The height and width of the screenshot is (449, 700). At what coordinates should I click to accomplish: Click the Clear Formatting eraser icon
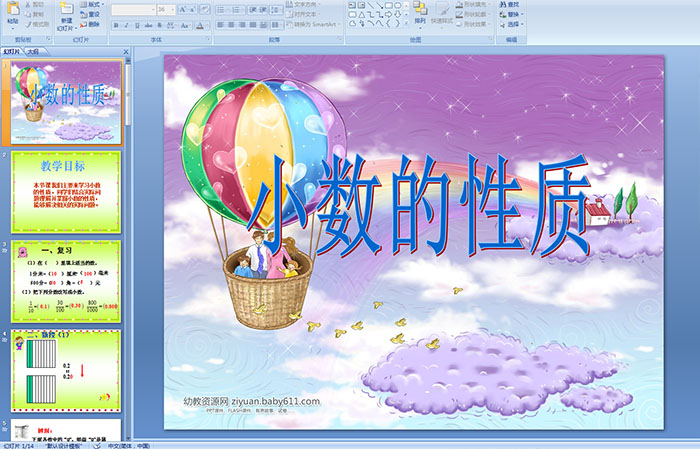(x=204, y=9)
